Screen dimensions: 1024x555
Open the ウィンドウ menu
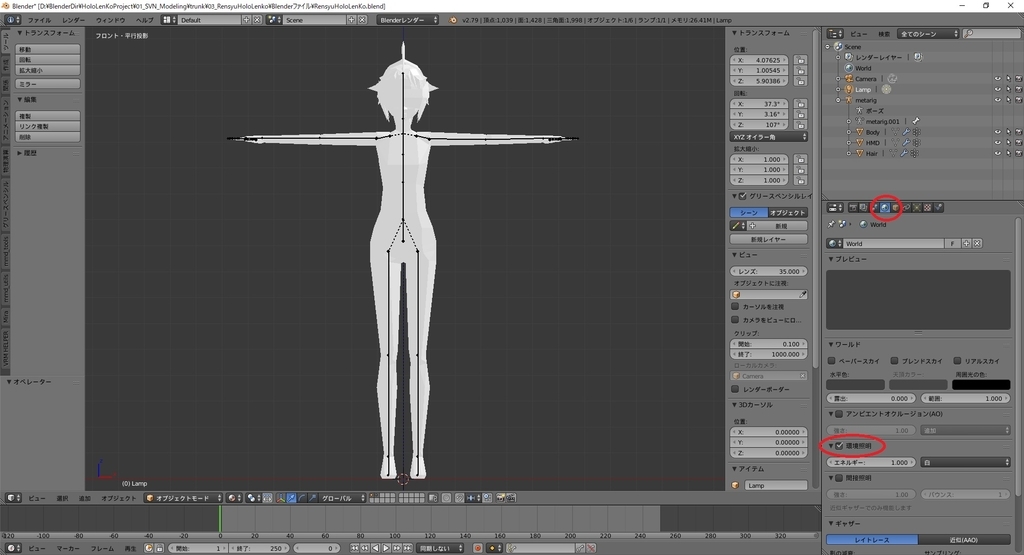[x=110, y=20]
